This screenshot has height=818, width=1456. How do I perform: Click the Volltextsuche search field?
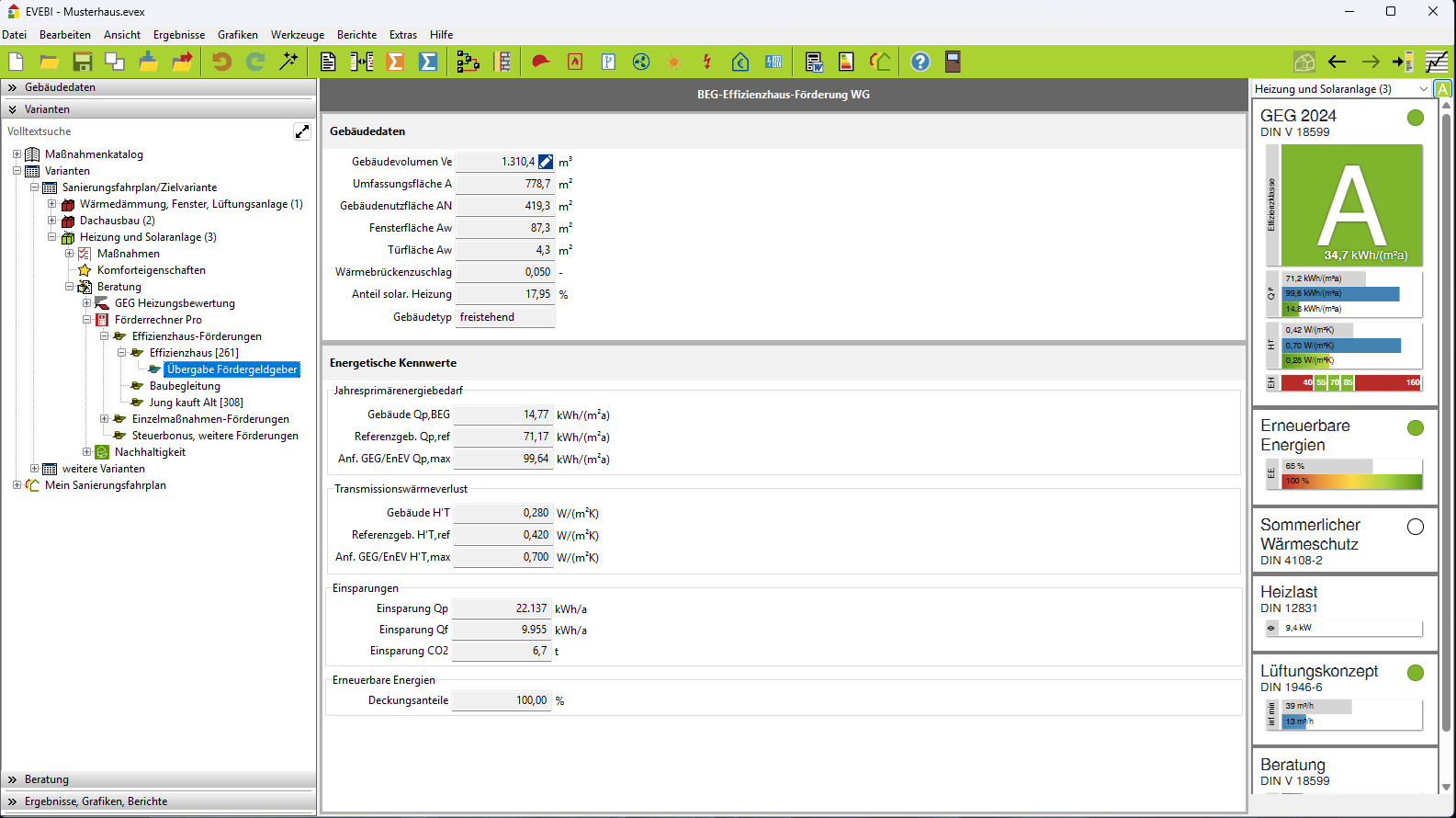(x=147, y=131)
